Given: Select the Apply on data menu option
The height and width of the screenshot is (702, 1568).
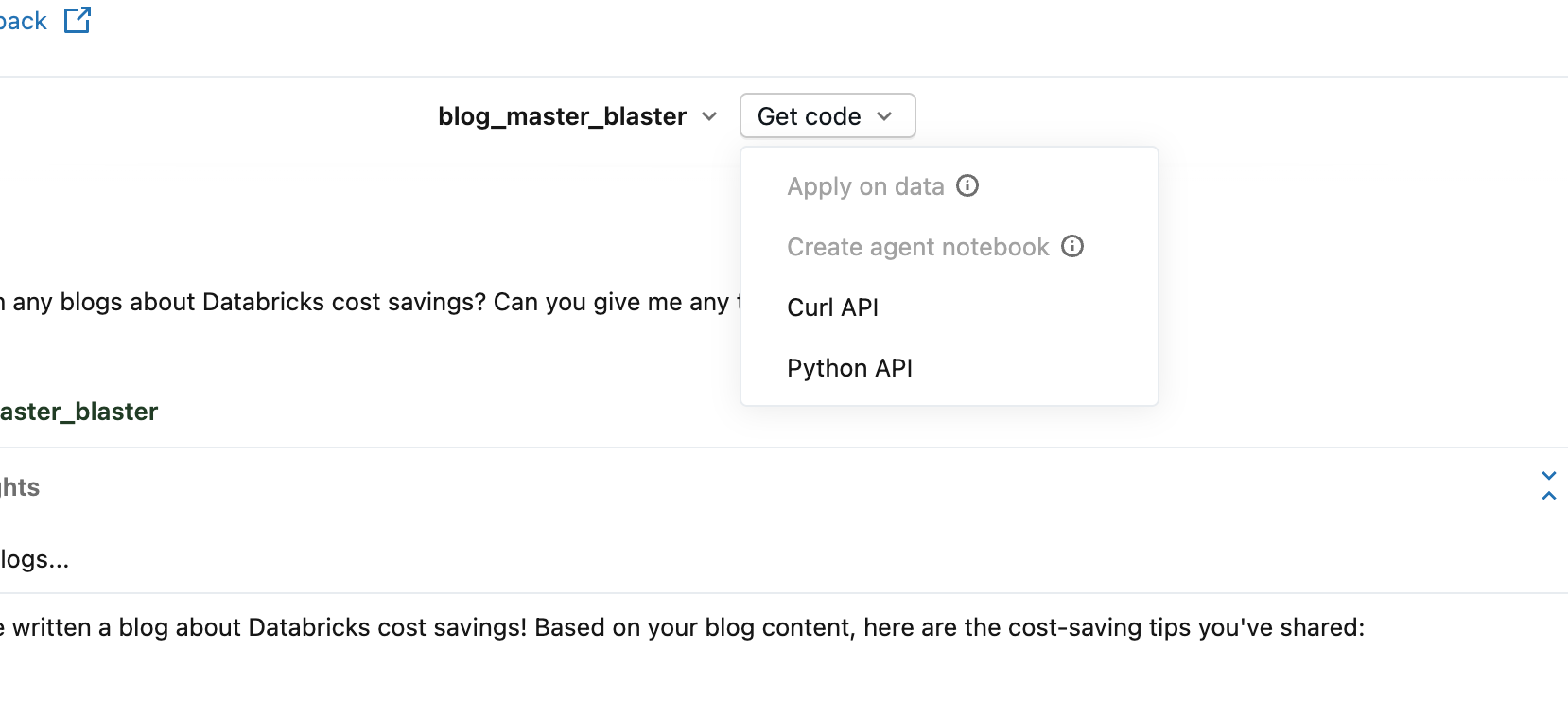Looking at the screenshot, I should [865, 186].
